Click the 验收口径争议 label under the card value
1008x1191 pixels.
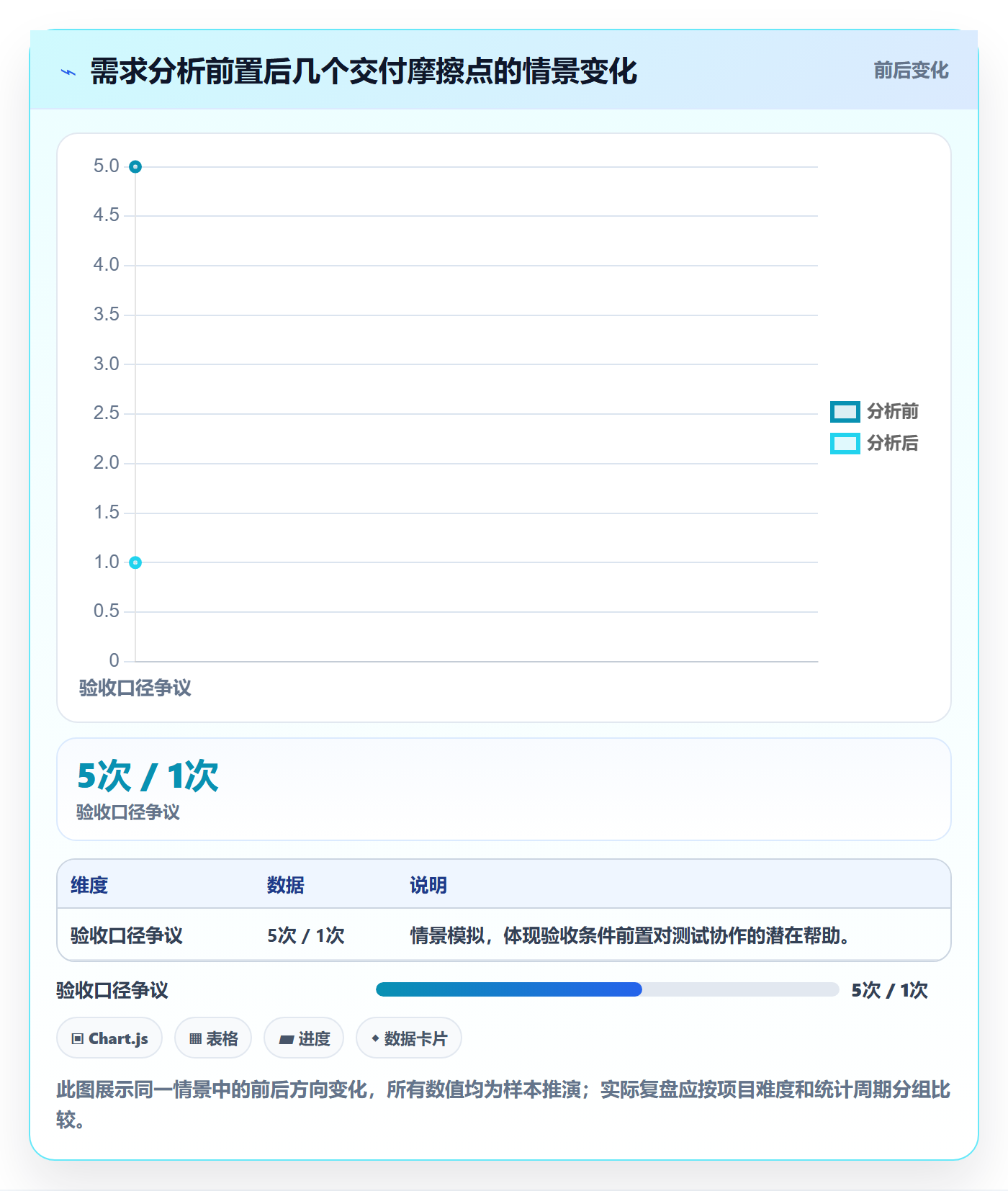pyautogui.click(x=128, y=812)
